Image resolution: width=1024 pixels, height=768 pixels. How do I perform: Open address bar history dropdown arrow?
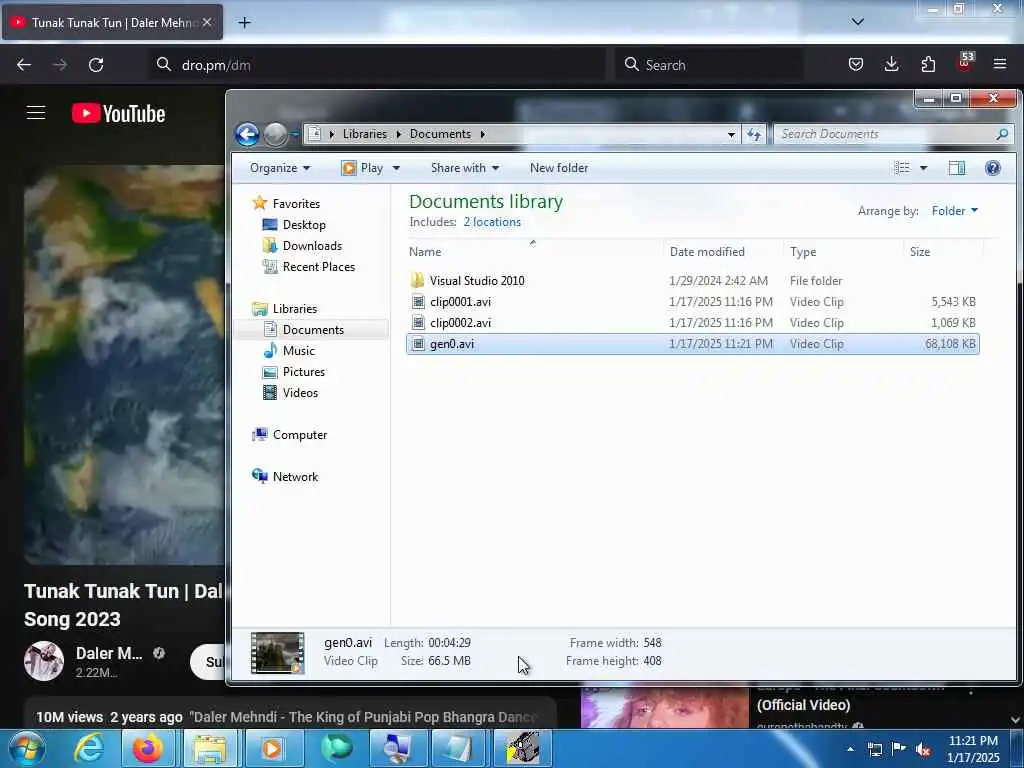[x=731, y=135]
